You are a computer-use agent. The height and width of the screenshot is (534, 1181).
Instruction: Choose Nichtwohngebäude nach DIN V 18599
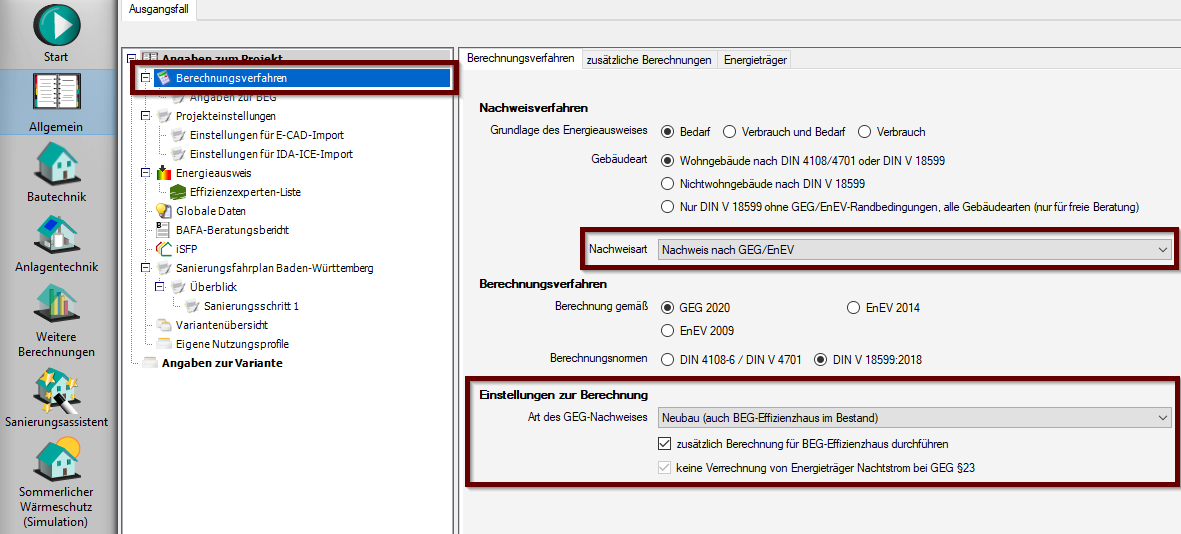coord(668,184)
